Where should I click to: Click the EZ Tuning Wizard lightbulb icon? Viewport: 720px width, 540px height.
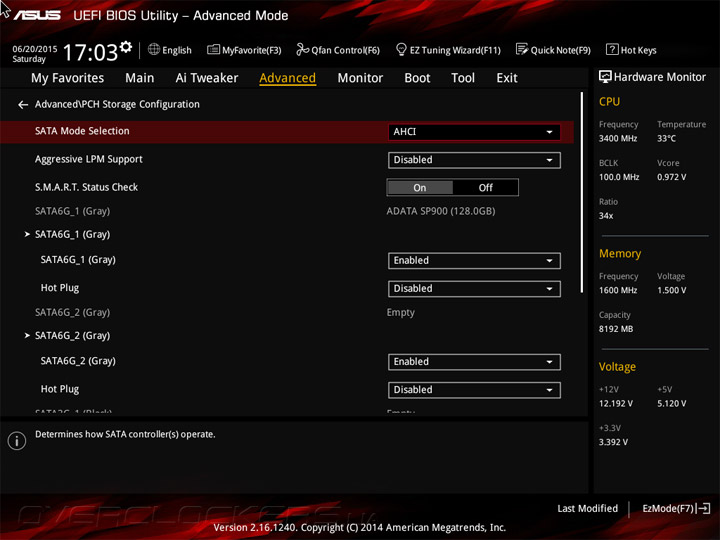401,49
